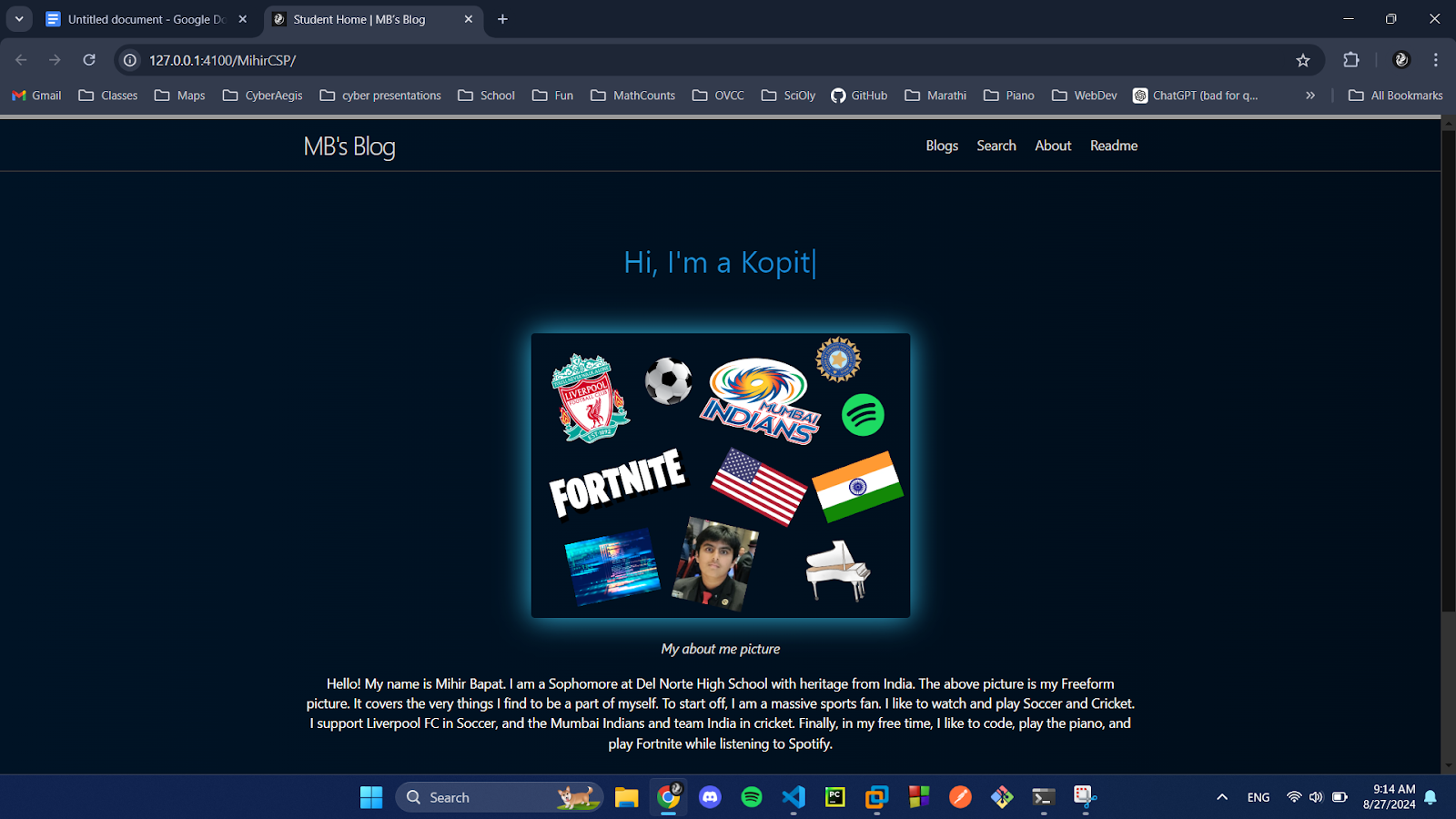Image resolution: width=1456 pixels, height=819 pixels.
Task: Show more bookmarks with the chevron
Action: [x=1310, y=96]
